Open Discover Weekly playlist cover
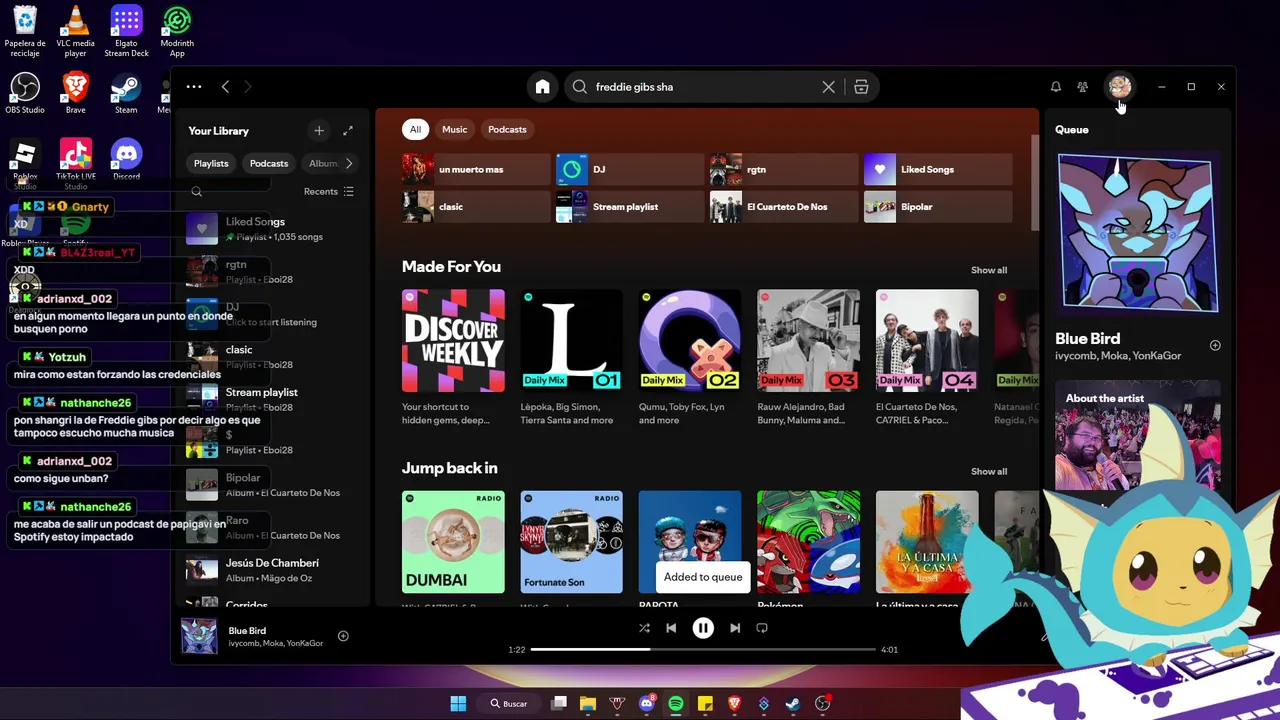This screenshot has width=1280, height=720. (x=453, y=341)
